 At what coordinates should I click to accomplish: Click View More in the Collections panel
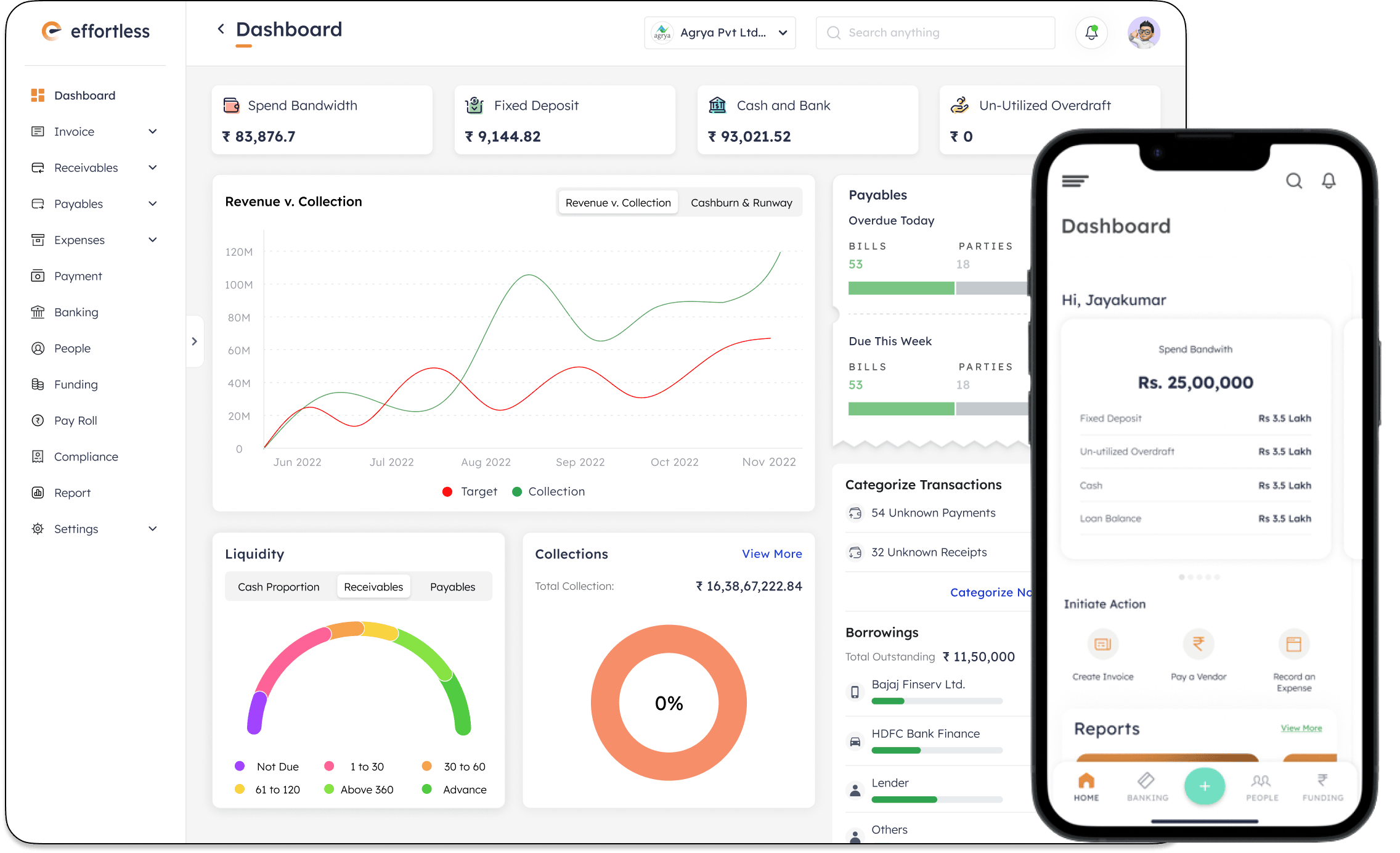771,553
